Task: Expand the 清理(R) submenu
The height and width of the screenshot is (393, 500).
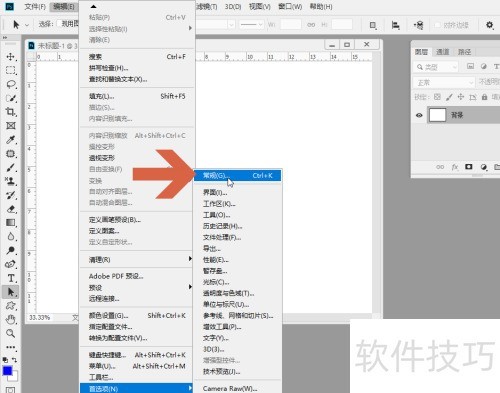Action: tap(137, 259)
